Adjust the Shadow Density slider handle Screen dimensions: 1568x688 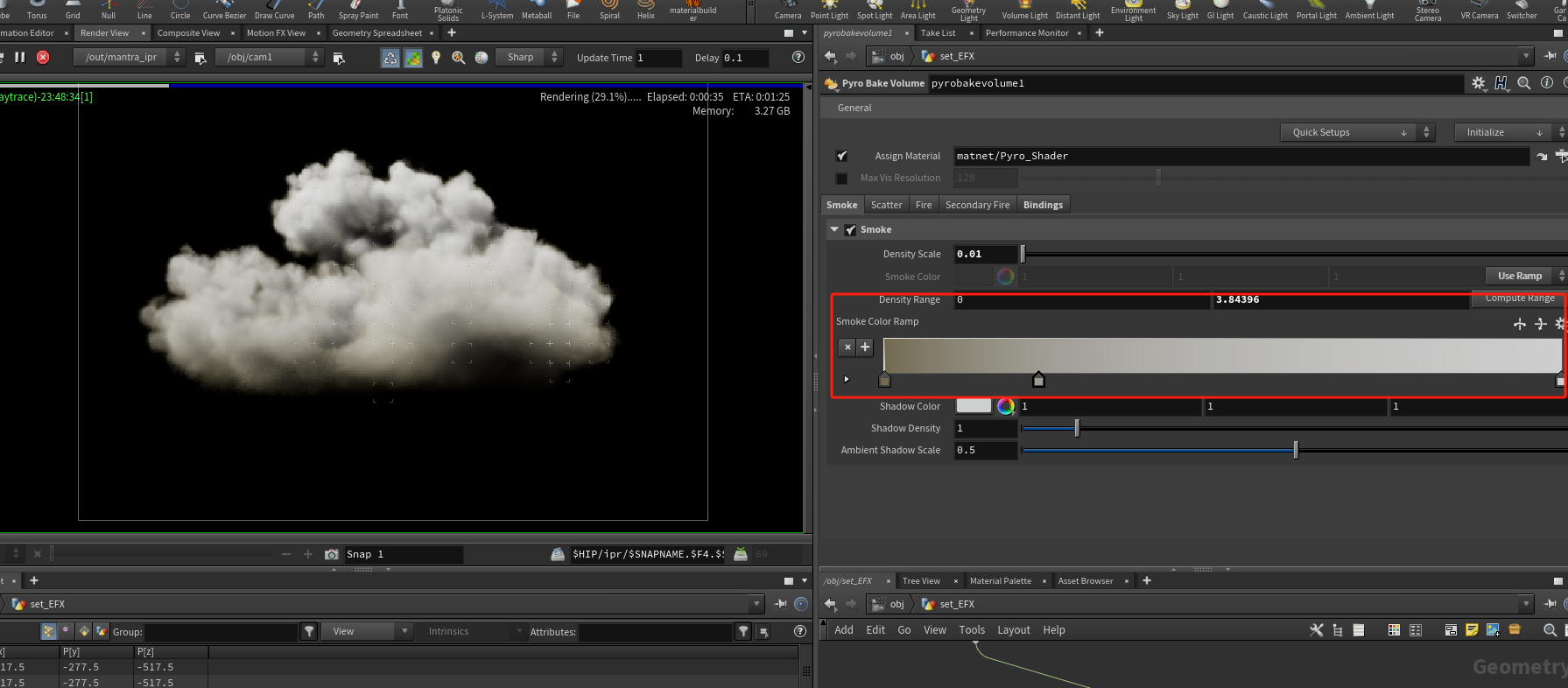pos(1077,428)
